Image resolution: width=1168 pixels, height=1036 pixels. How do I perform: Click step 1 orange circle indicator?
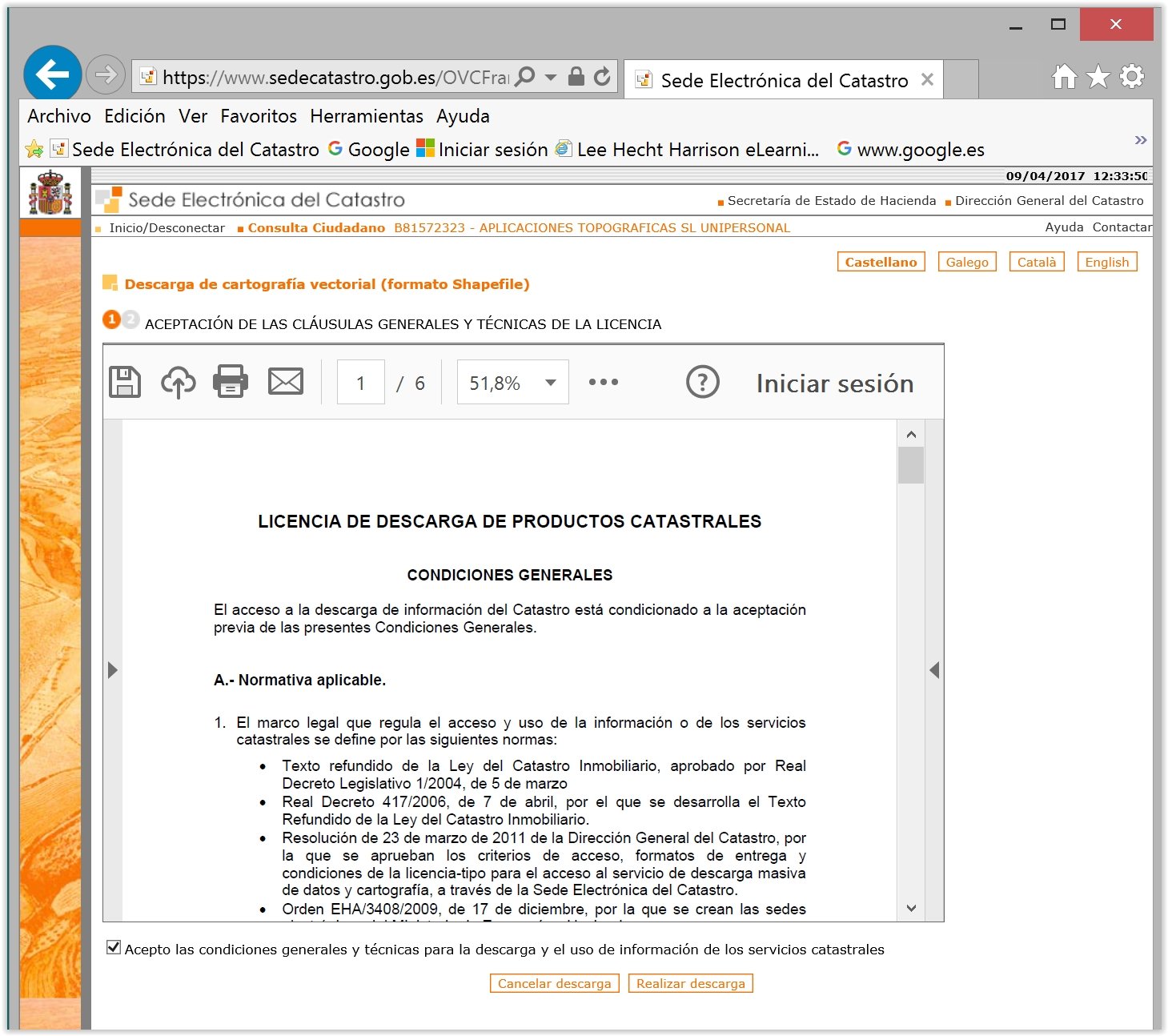(x=112, y=319)
